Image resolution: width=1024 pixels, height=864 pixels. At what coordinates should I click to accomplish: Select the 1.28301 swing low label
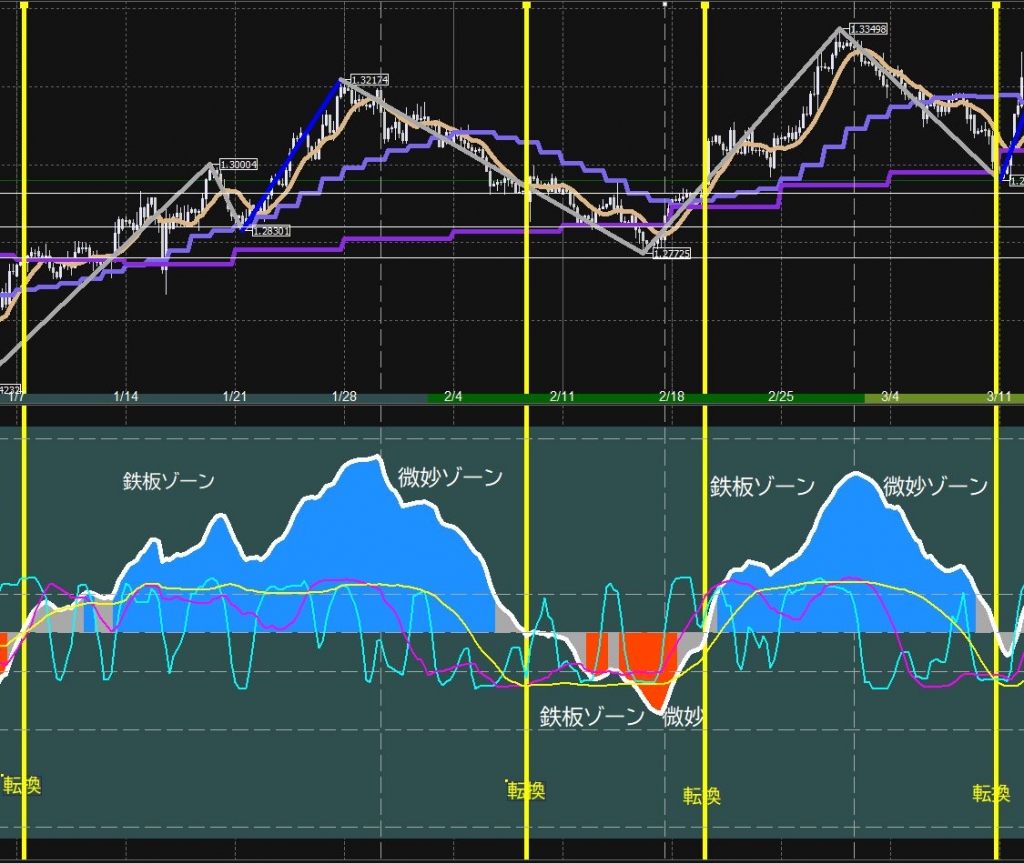tap(271, 230)
